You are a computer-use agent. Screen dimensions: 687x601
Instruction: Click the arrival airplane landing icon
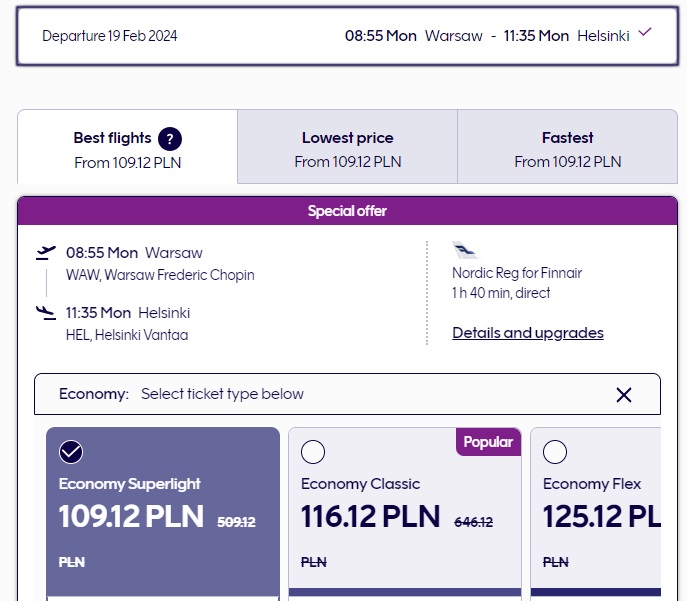click(x=45, y=313)
